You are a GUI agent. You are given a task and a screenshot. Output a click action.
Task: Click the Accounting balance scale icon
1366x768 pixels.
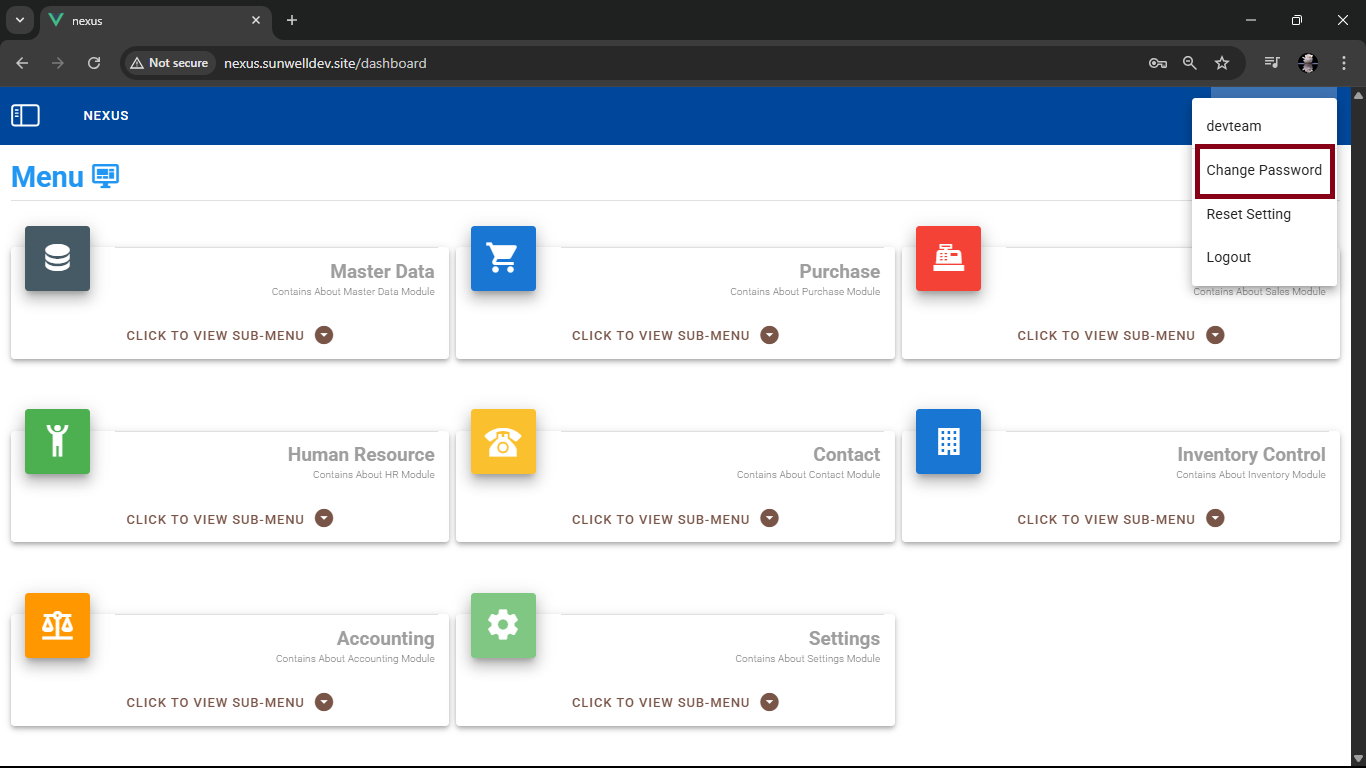[57, 625]
